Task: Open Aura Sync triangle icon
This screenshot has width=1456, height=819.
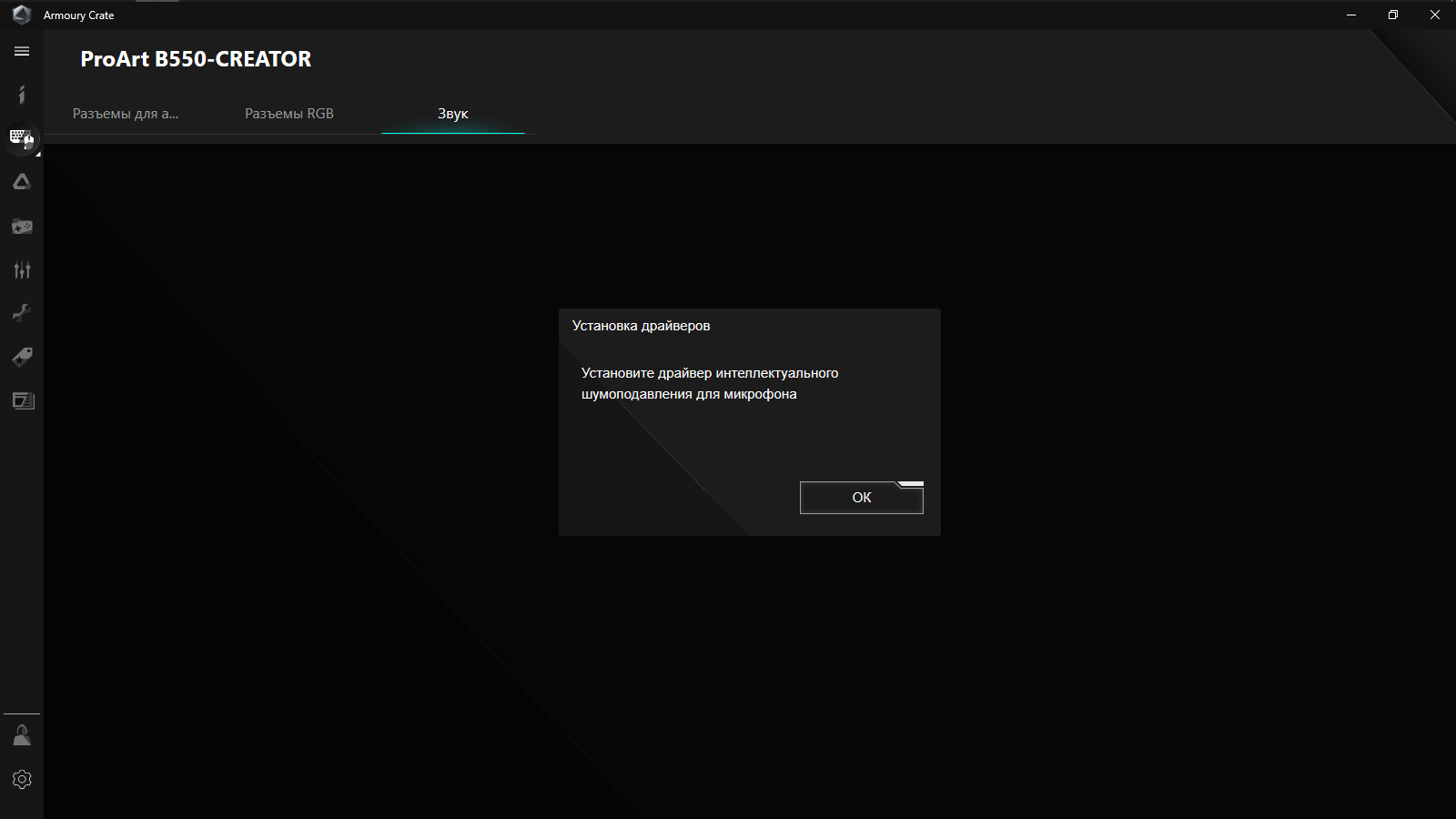Action: pos(22,182)
